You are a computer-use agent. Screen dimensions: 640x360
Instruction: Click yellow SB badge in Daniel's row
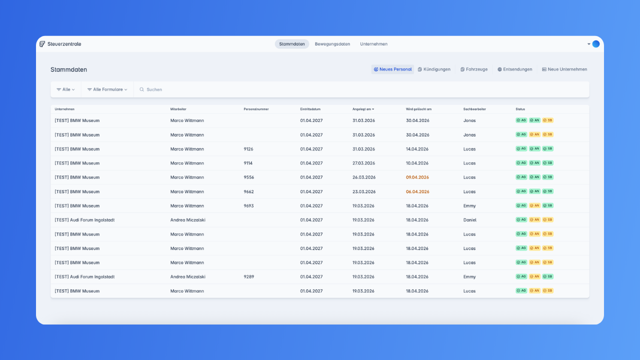pyautogui.click(x=548, y=220)
